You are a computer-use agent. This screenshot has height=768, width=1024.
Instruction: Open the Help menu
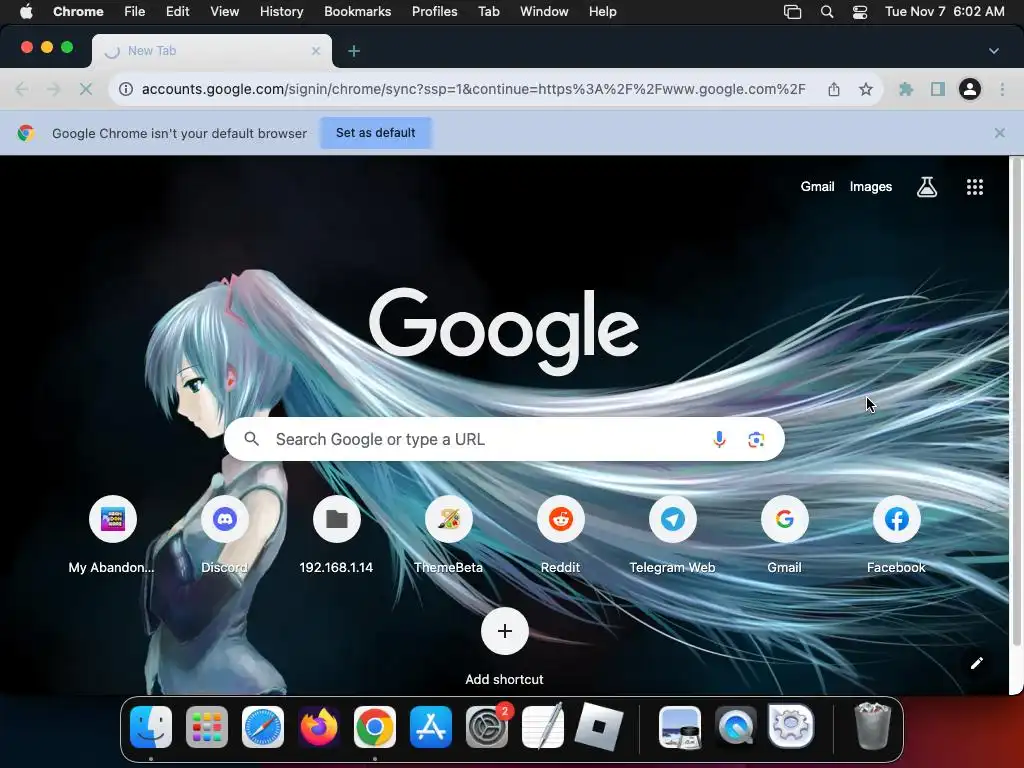[x=602, y=12]
